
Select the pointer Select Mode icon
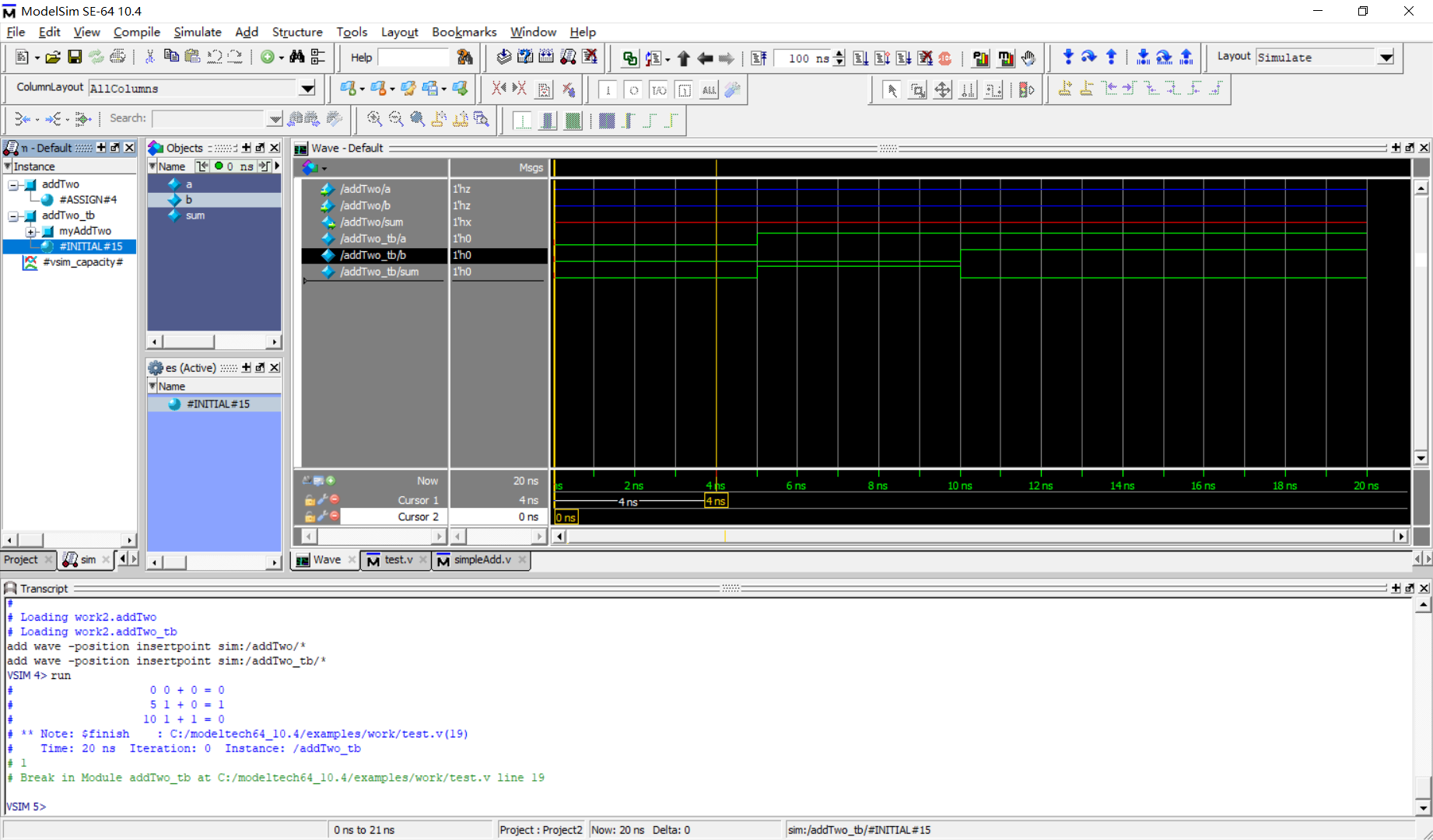[x=892, y=90]
